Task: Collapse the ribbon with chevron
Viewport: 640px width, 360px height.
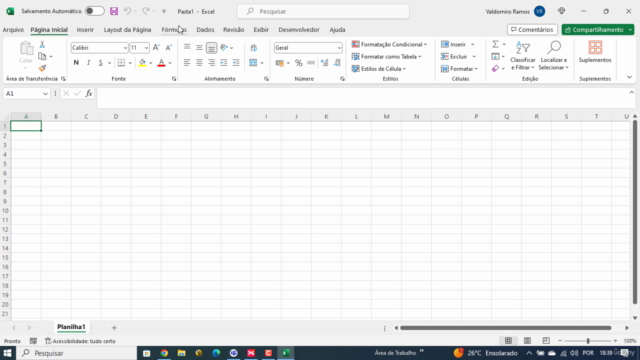Action: pos(629,77)
